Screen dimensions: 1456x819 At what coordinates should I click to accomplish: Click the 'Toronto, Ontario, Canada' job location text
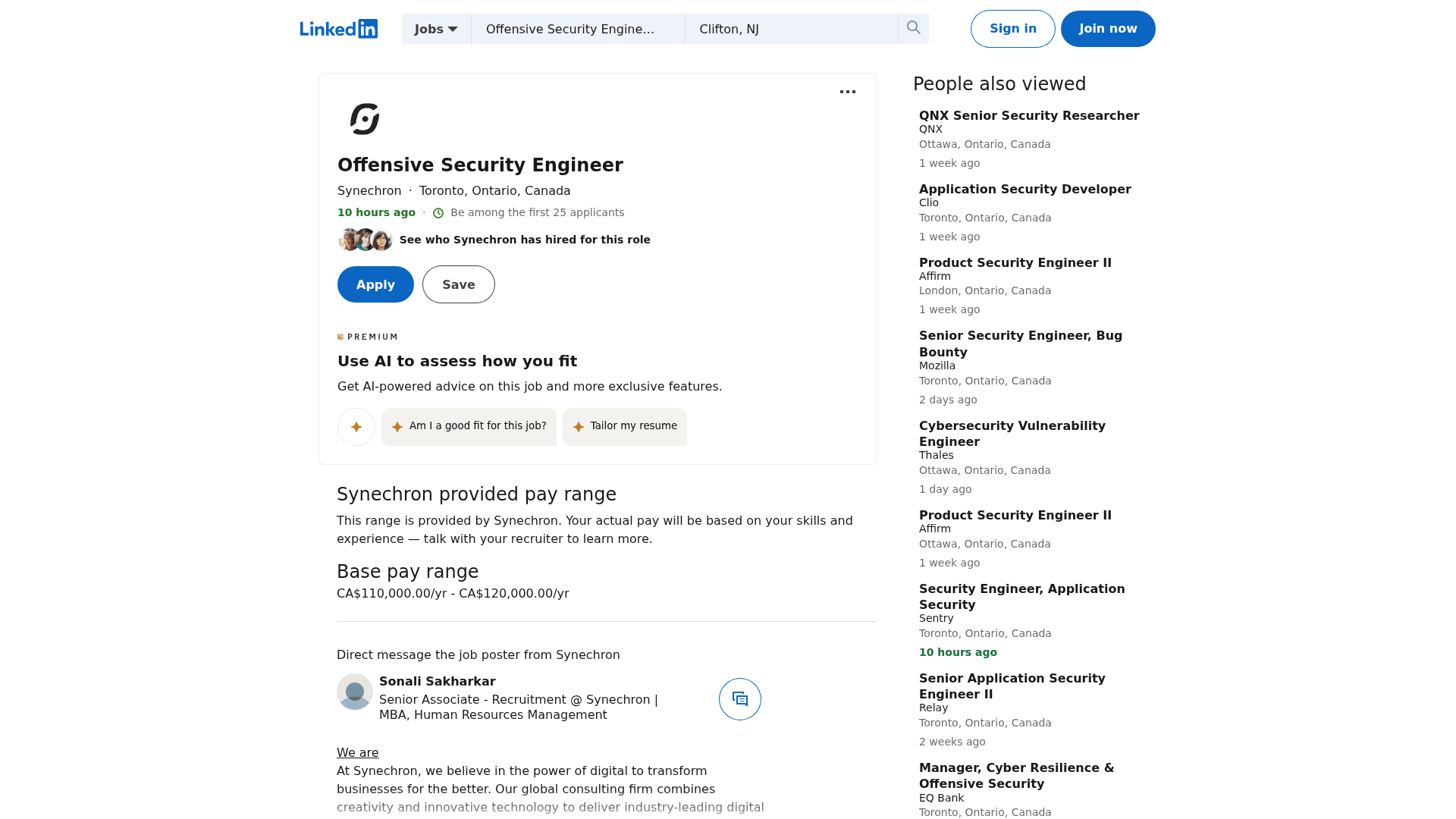[495, 191]
